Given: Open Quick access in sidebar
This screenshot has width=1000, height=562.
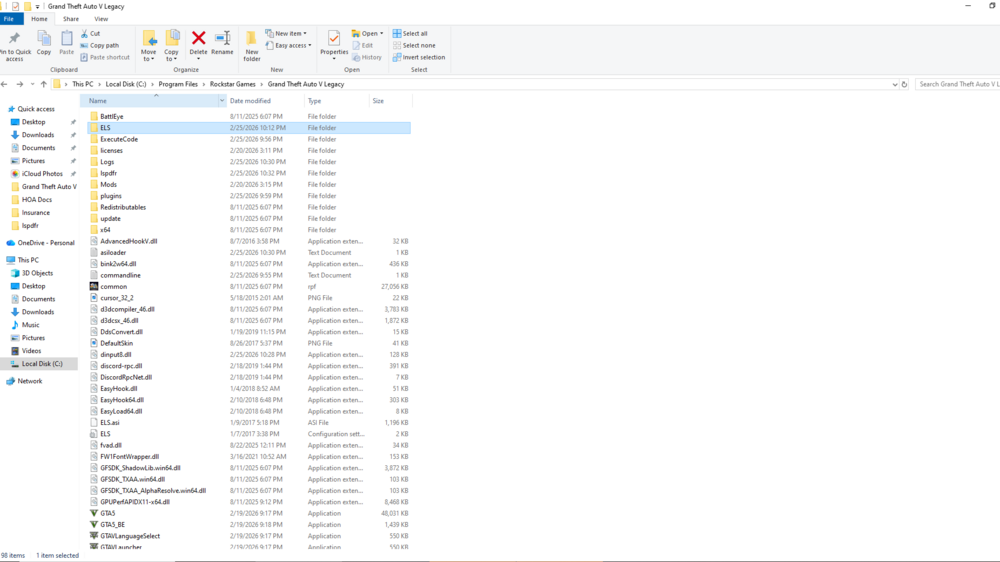Looking at the screenshot, I should pos(36,109).
